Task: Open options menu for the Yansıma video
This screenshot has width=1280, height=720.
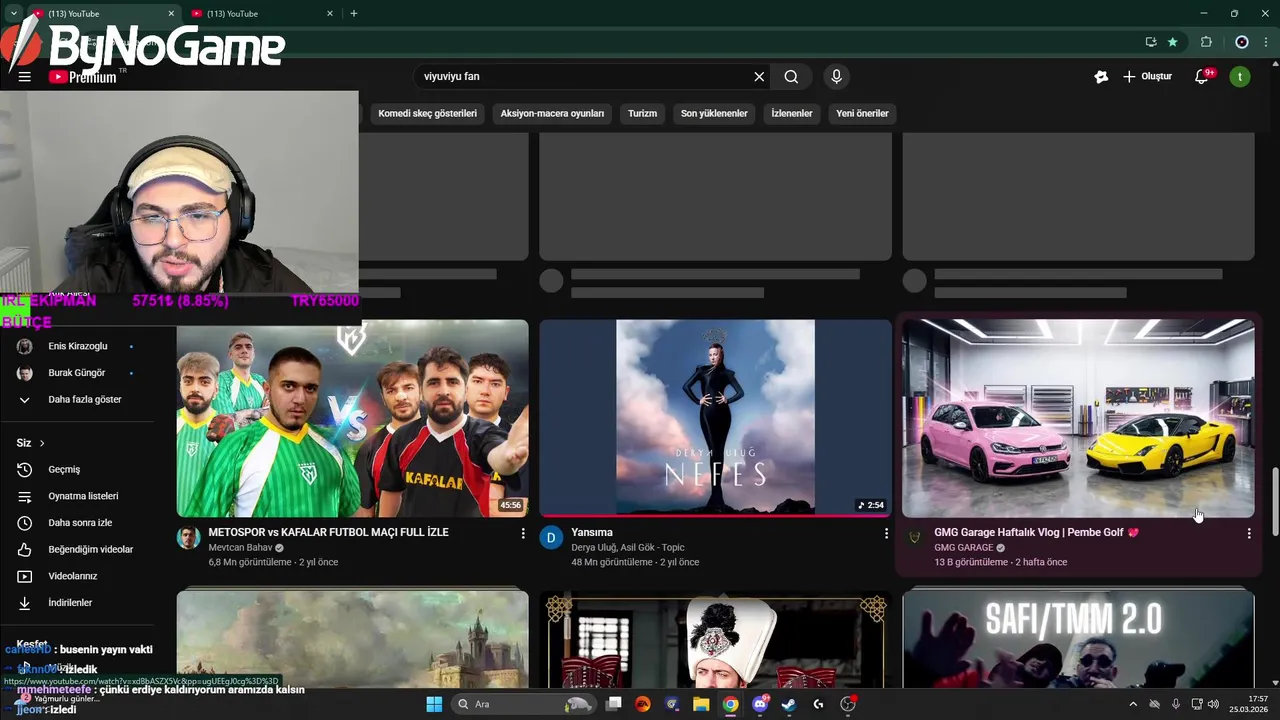Action: click(x=885, y=534)
